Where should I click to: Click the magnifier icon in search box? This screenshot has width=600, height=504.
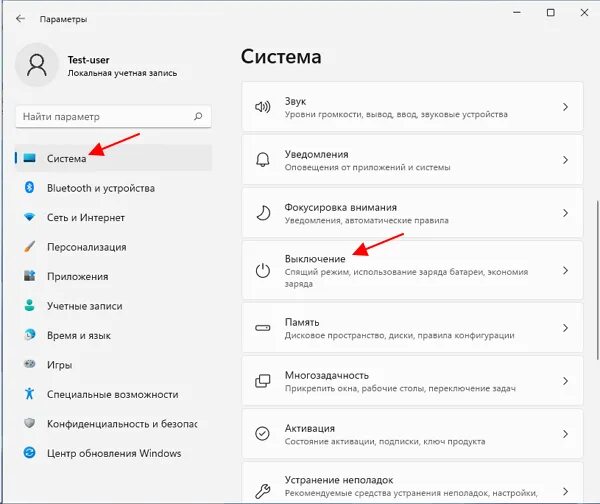(x=198, y=116)
